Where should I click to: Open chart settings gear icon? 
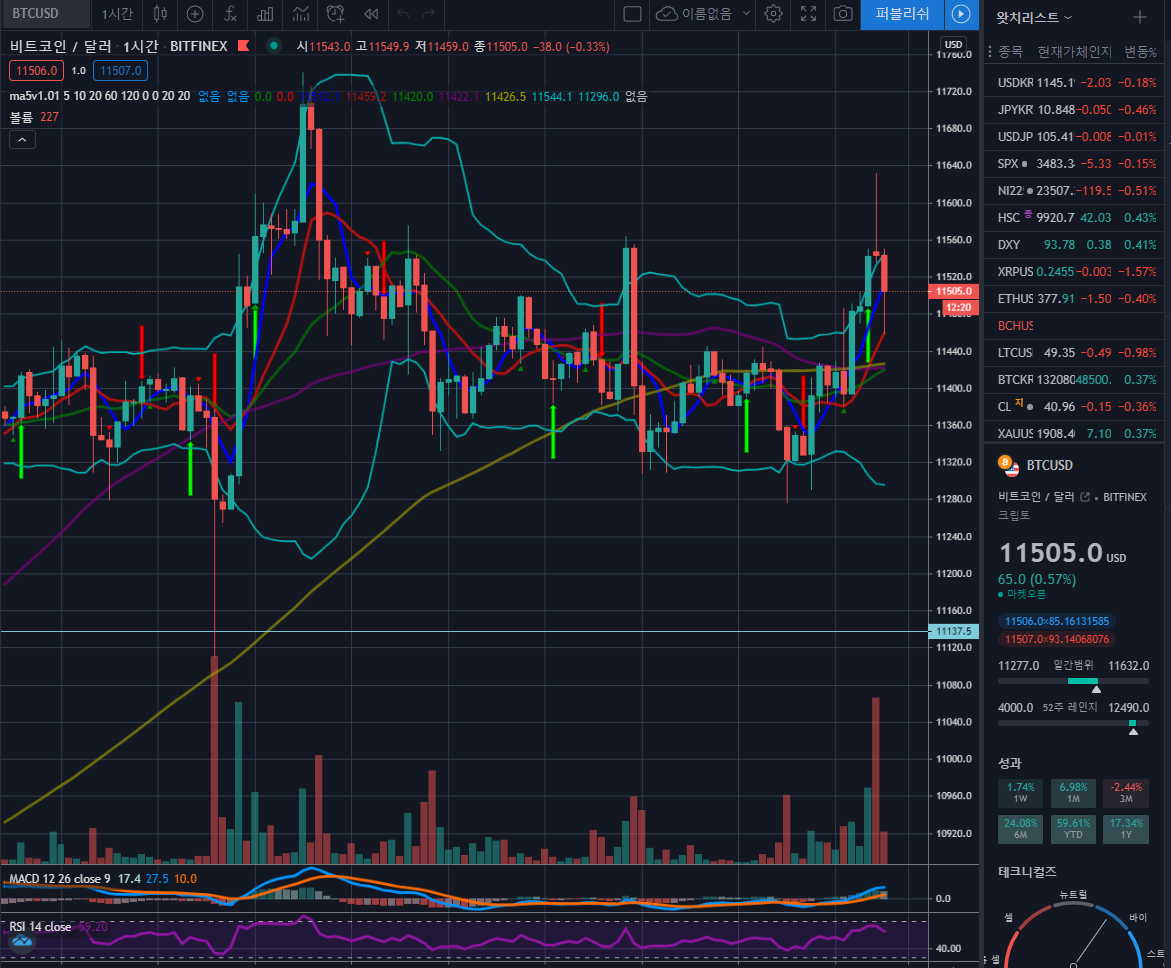pos(774,13)
